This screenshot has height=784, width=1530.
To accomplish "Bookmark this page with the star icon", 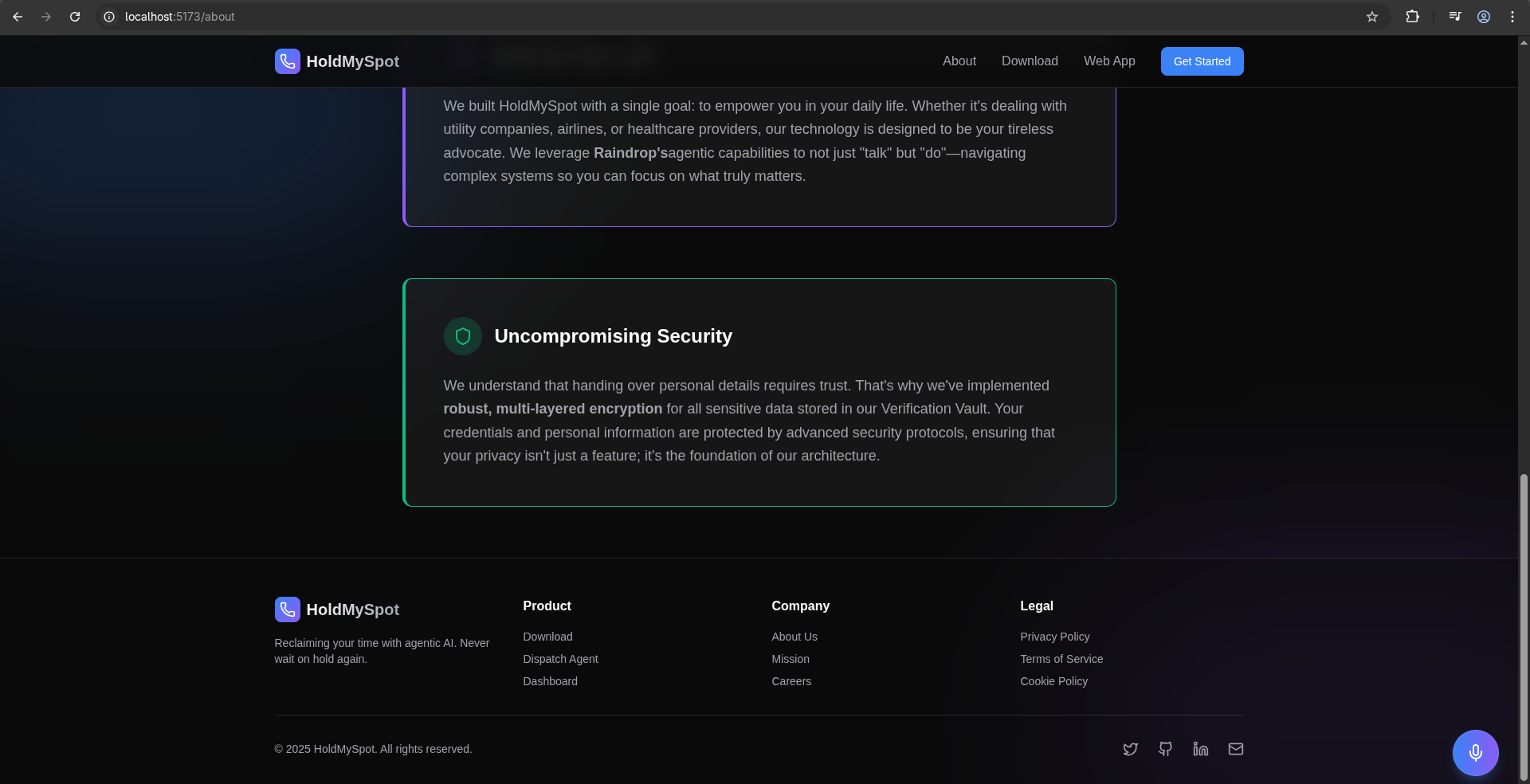I will coord(1372,17).
